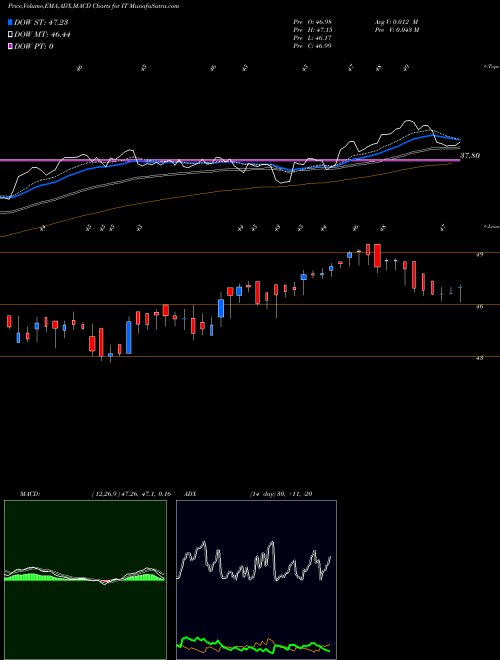Click the white DOW MT legend swatch

(x=11, y=35)
